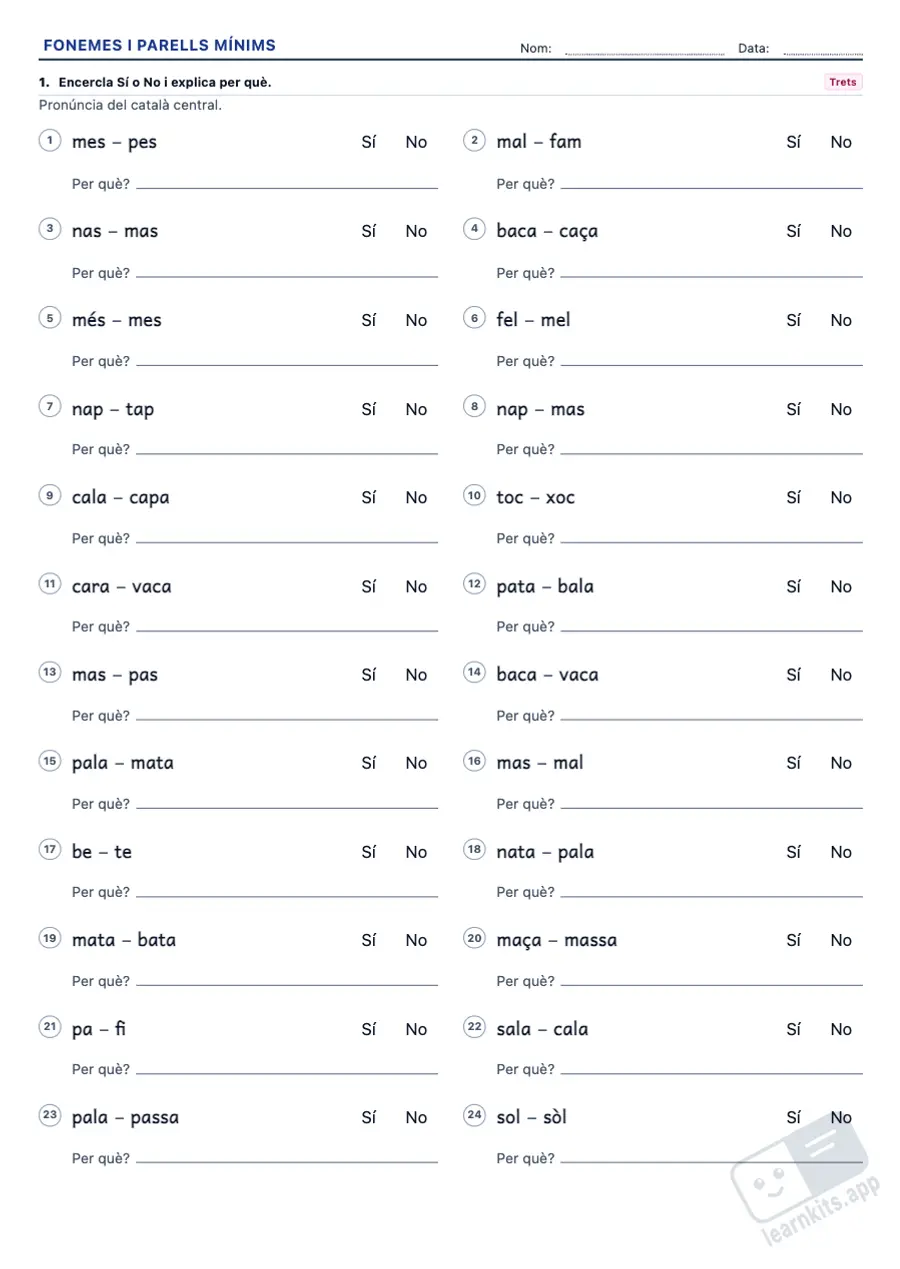Click the Fonemes i parells mínims title
The height and width of the screenshot is (1269, 900).
click(x=160, y=46)
